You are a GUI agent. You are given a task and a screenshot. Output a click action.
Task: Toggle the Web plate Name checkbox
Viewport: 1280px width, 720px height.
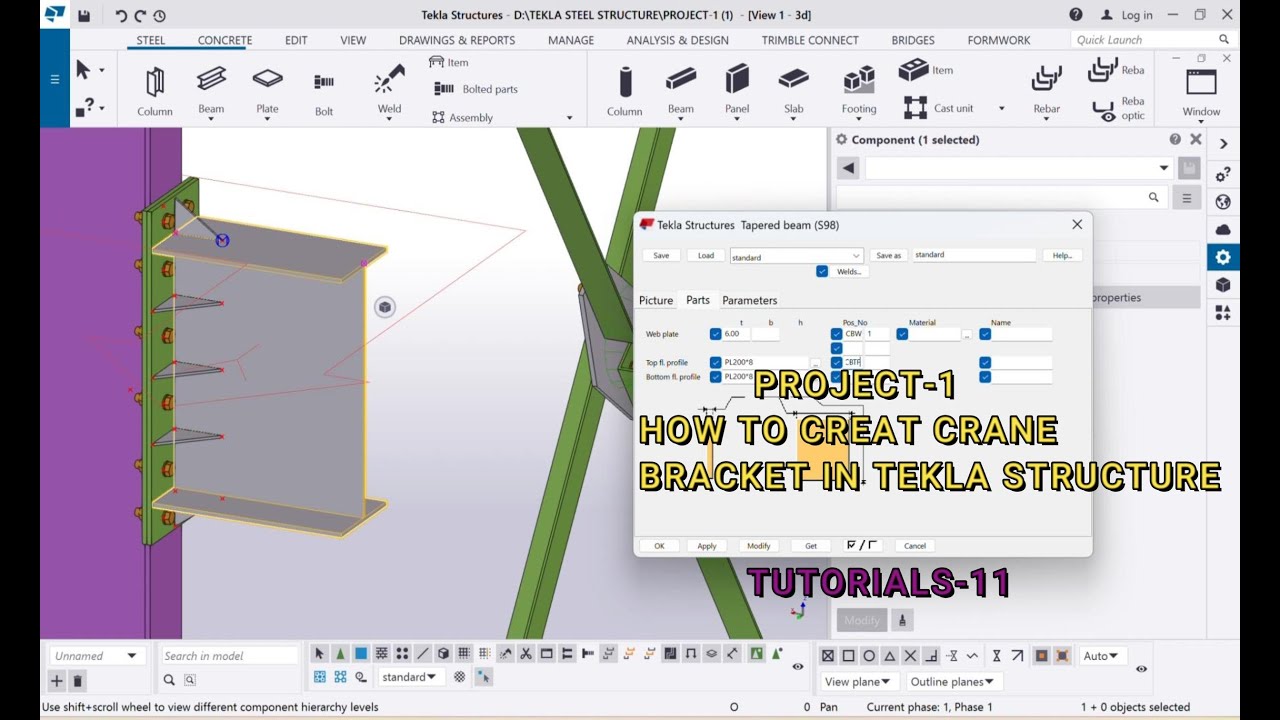(x=985, y=334)
